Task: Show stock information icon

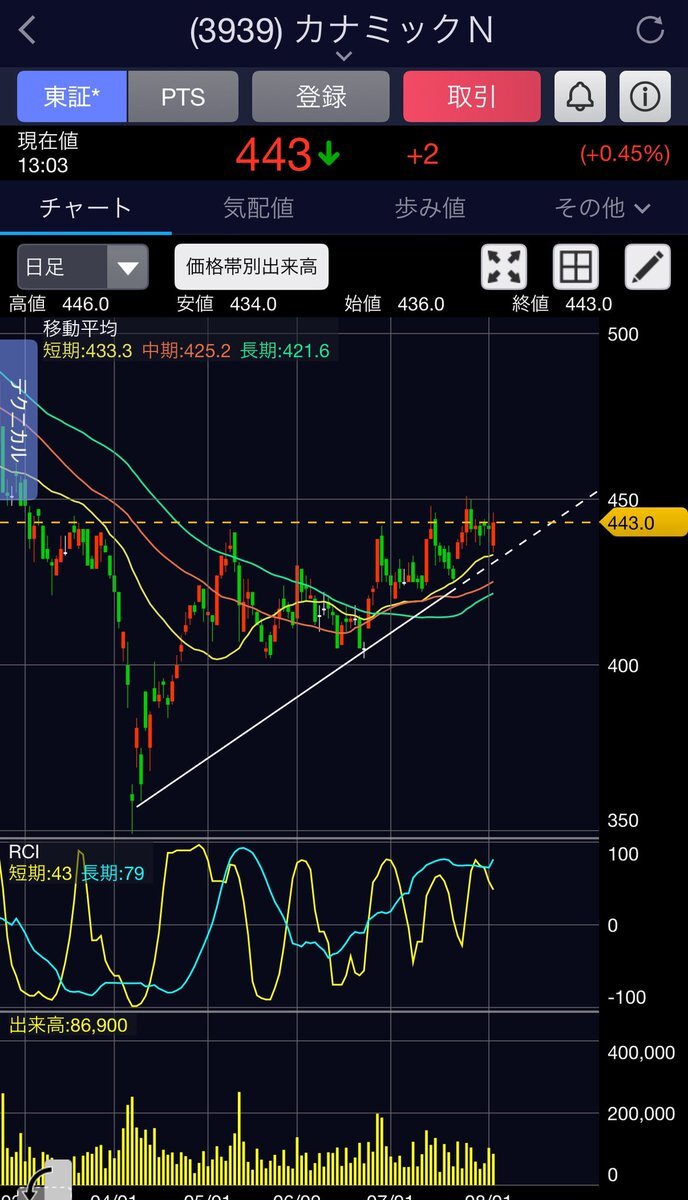Action: 645,97
